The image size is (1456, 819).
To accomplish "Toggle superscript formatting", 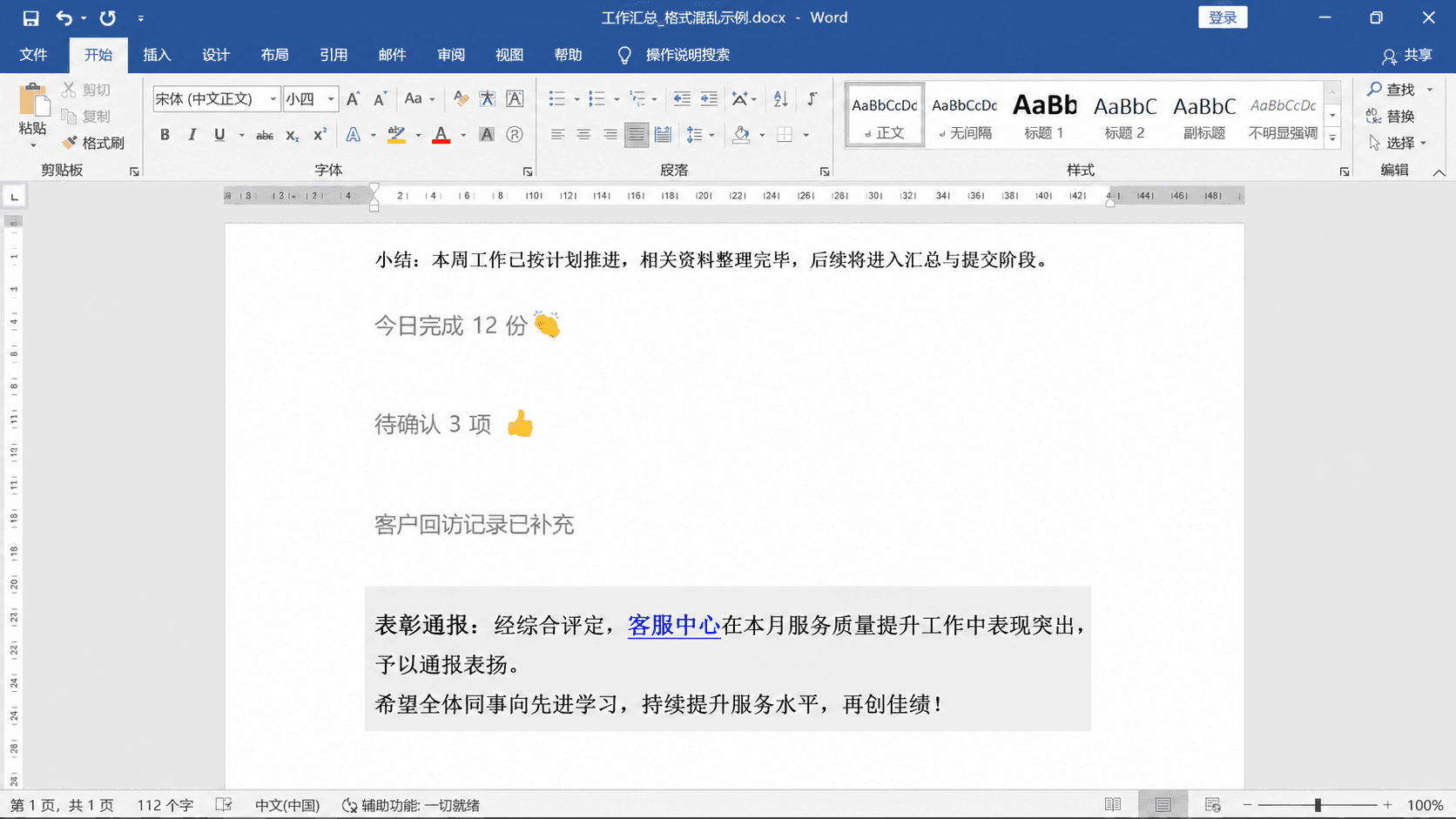I will [320, 134].
